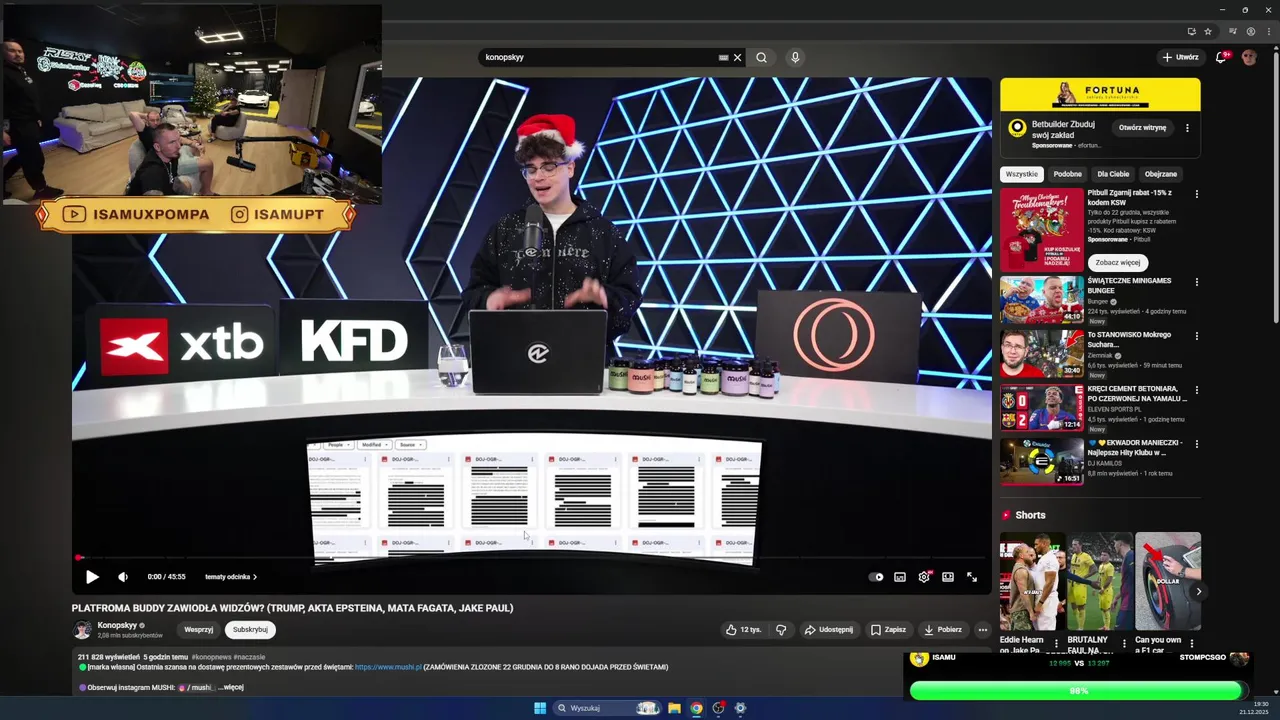
Task: Open the 'Eddie Hearn on Jake Pa...' Short
Action: tap(1033, 582)
